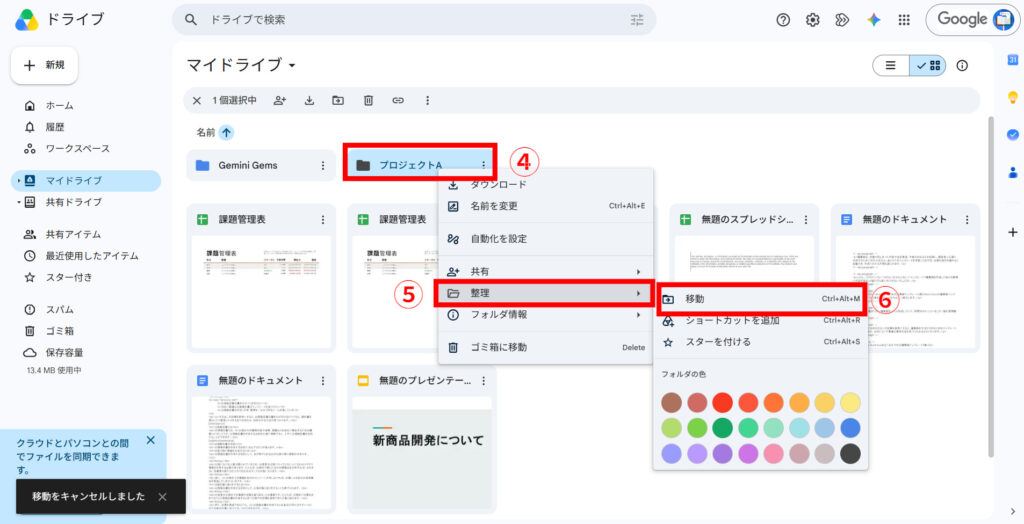The image size is (1024, 524).
Task: Open the 新商品開発について presentation thumbnail
Action: 423,453
